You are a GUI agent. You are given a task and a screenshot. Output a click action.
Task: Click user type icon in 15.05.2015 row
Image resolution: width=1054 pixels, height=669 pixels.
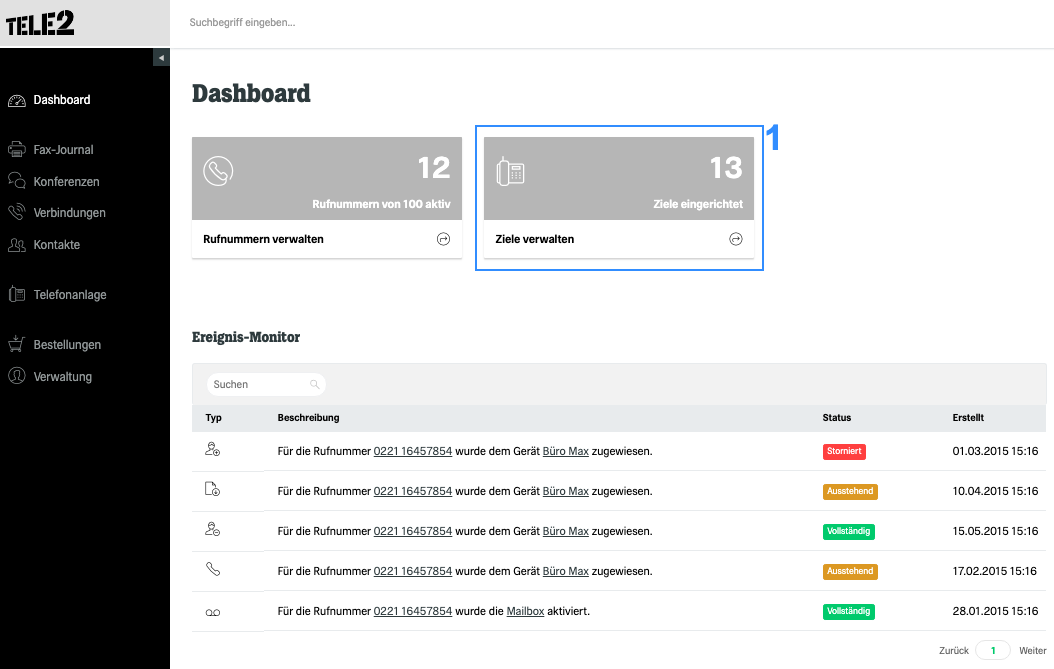click(212, 529)
